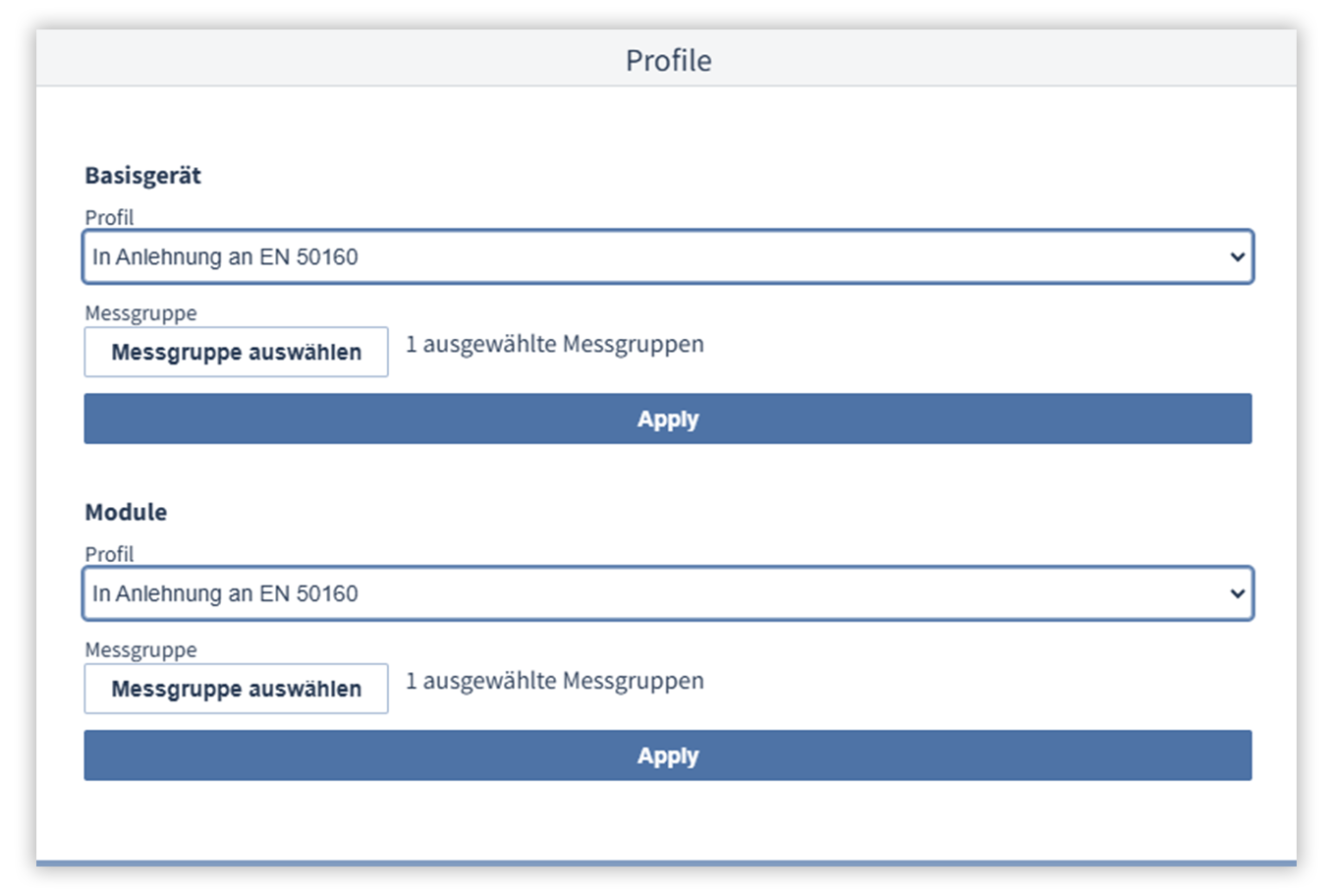The width and height of the screenshot is (1333, 896).
Task: Select the EN 50160 text in Module Profil
Action: click(308, 593)
